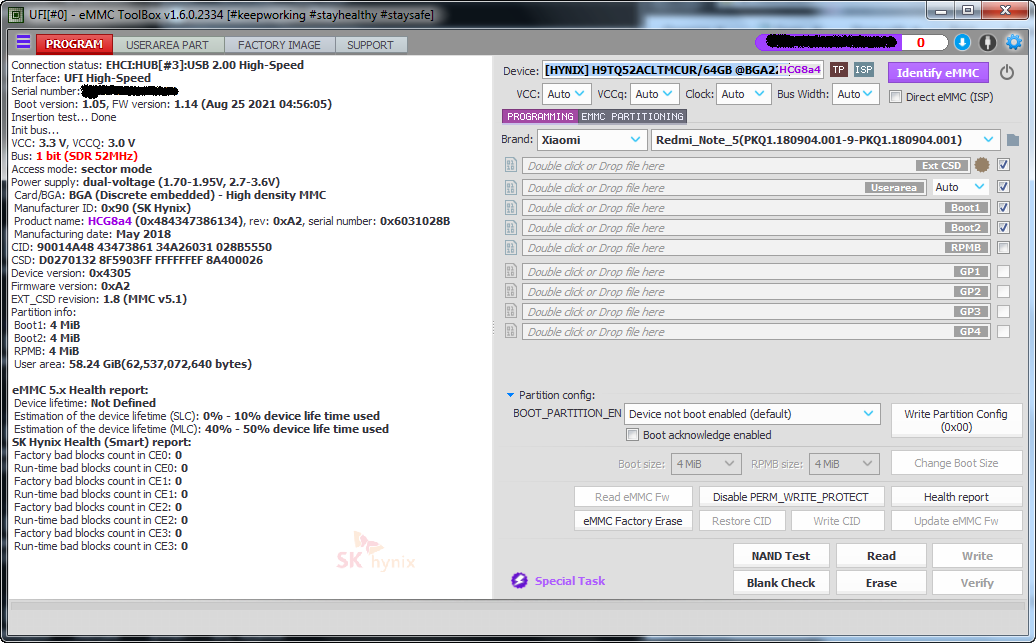Open settings via blue gear icon
Image resolution: width=1036 pixels, height=643 pixels.
(x=1014, y=43)
